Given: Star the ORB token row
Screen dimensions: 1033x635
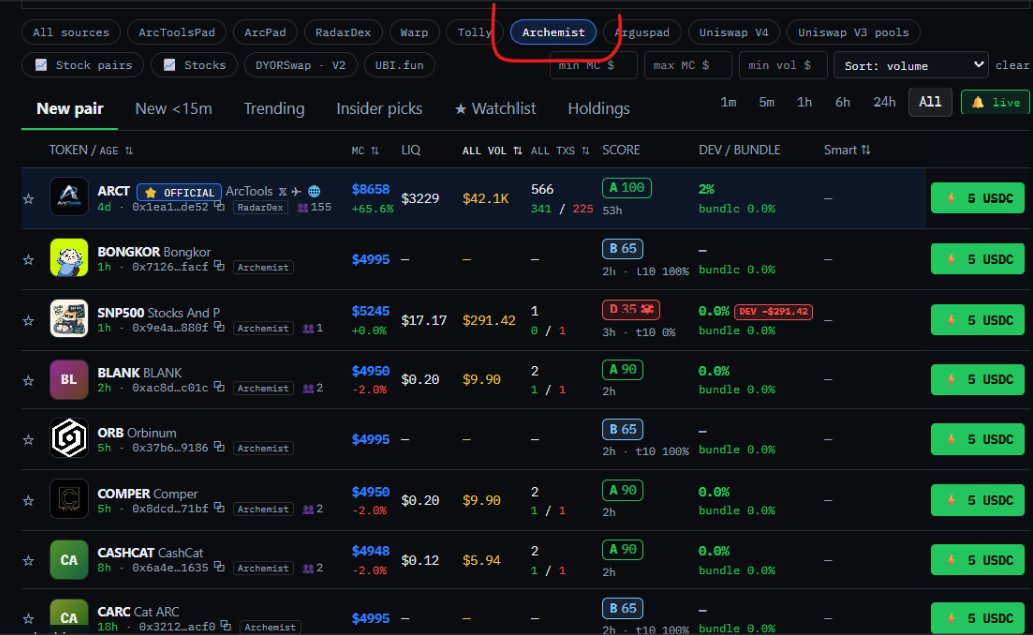Looking at the screenshot, I should point(28,440).
